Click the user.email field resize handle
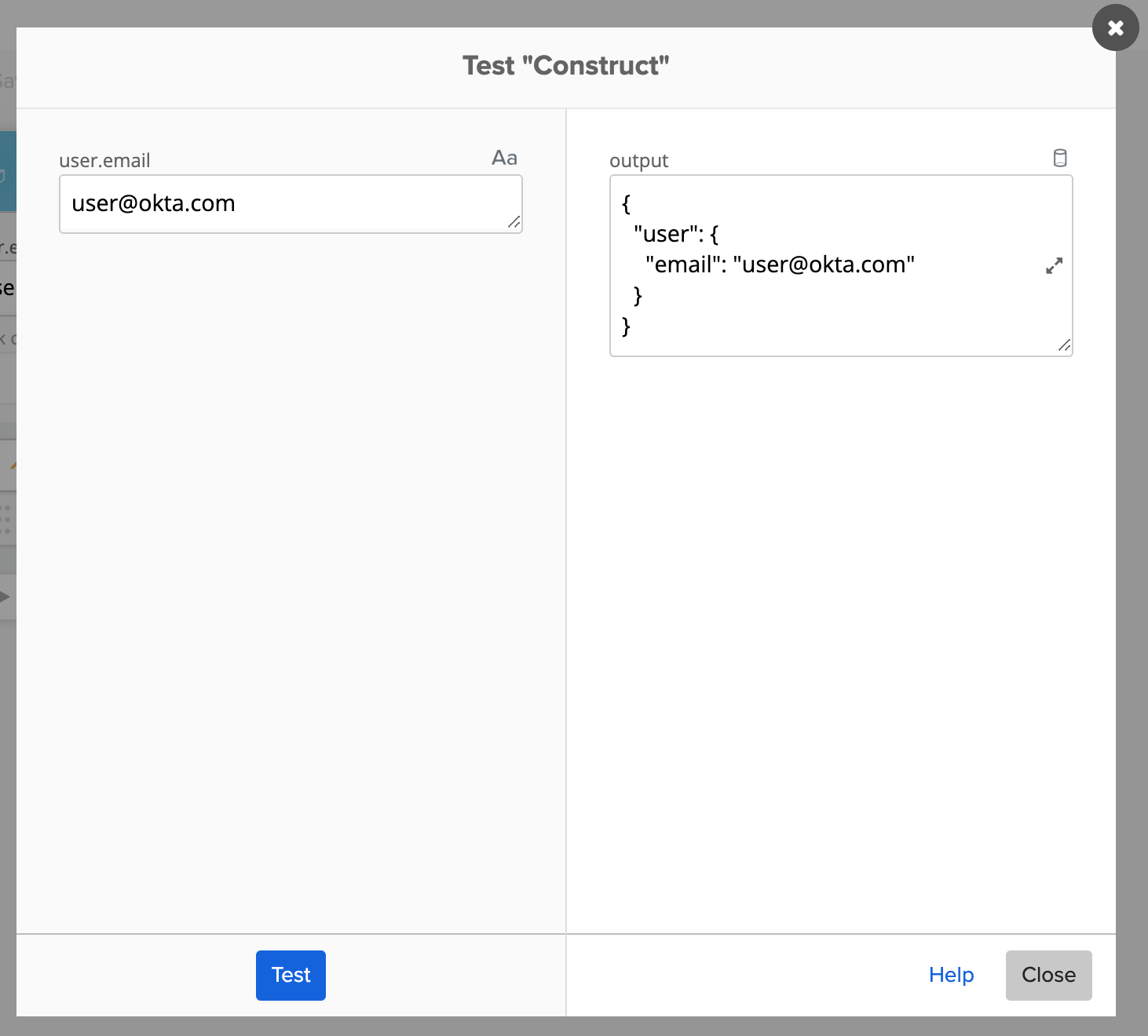Screen dimensions: 1148x1036 [x=514, y=223]
